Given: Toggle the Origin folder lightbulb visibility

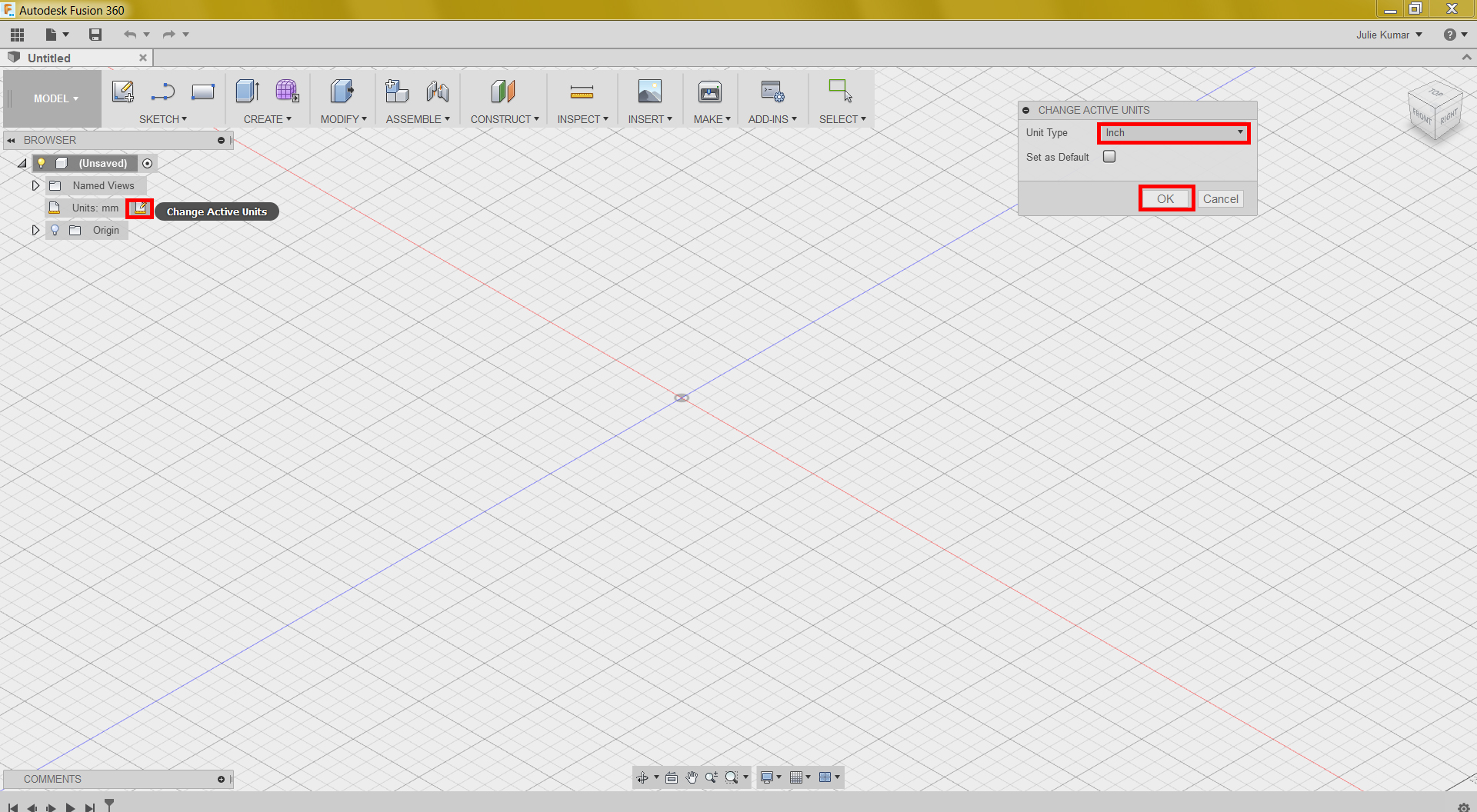Looking at the screenshot, I should click(55, 230).
